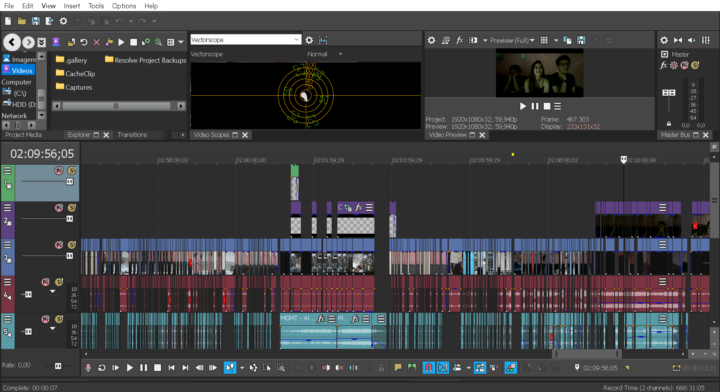720x392 pixels.
Task: Insert a marker with the yellow flag icon
Action: [x=398, y=368]
